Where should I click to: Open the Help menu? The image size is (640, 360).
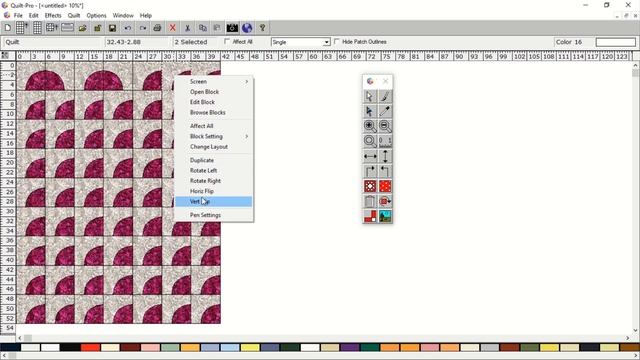(146, 16)
